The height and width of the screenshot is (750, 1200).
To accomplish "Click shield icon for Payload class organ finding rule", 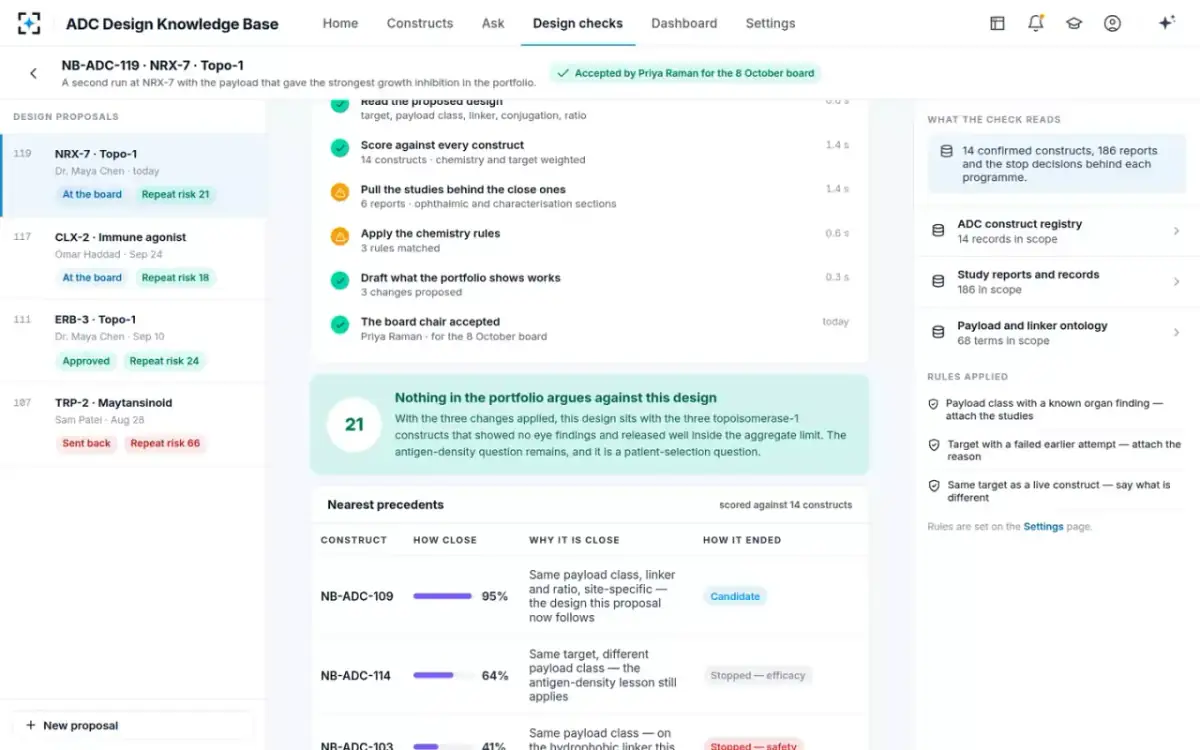I will 934,404.
